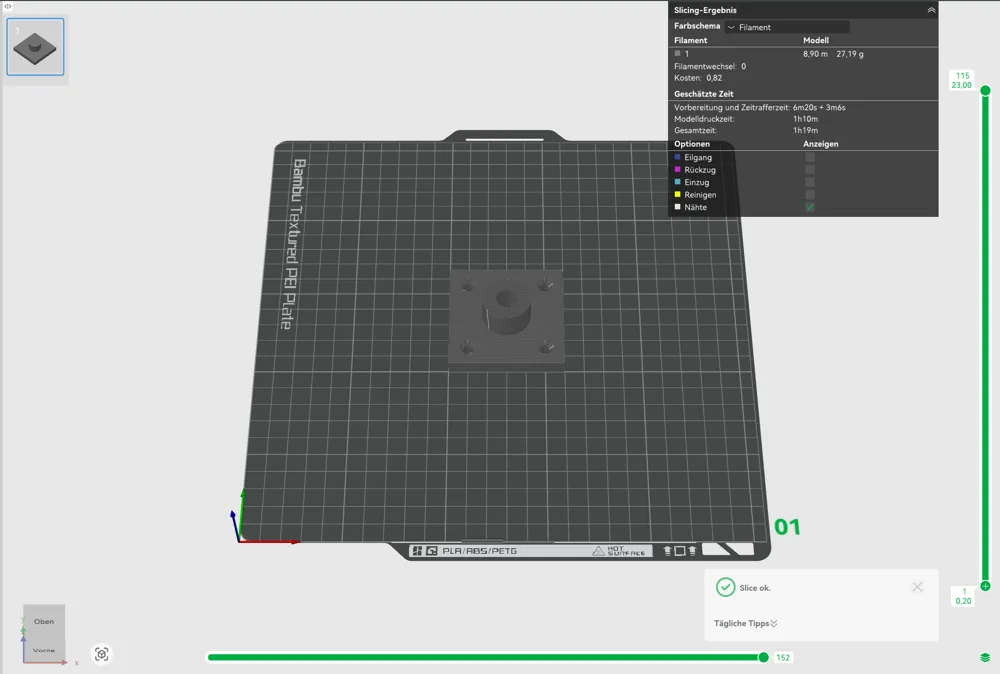Click the filament length value 8,90 m
This screenshot has width=1000, height=674.
click(x=815, y=54)
